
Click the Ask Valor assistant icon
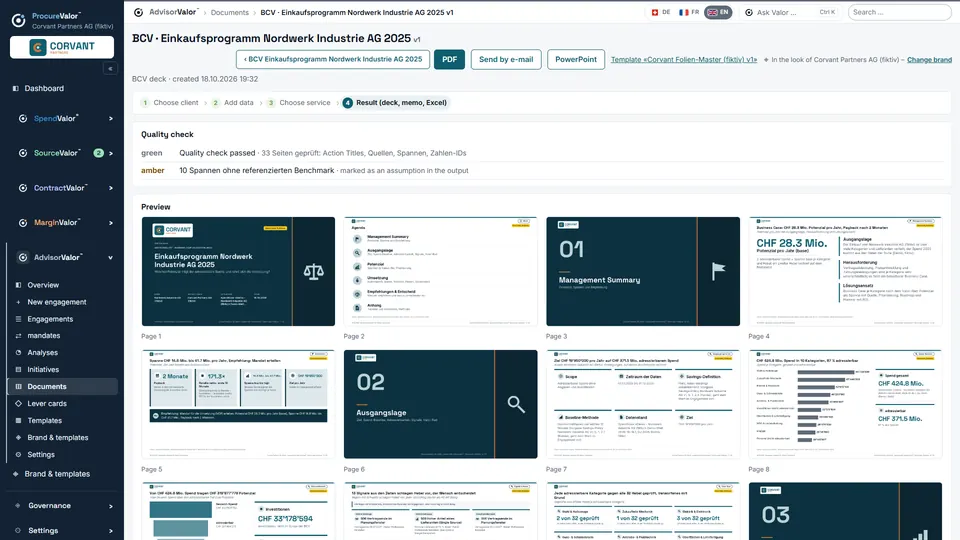pos(749,12)
